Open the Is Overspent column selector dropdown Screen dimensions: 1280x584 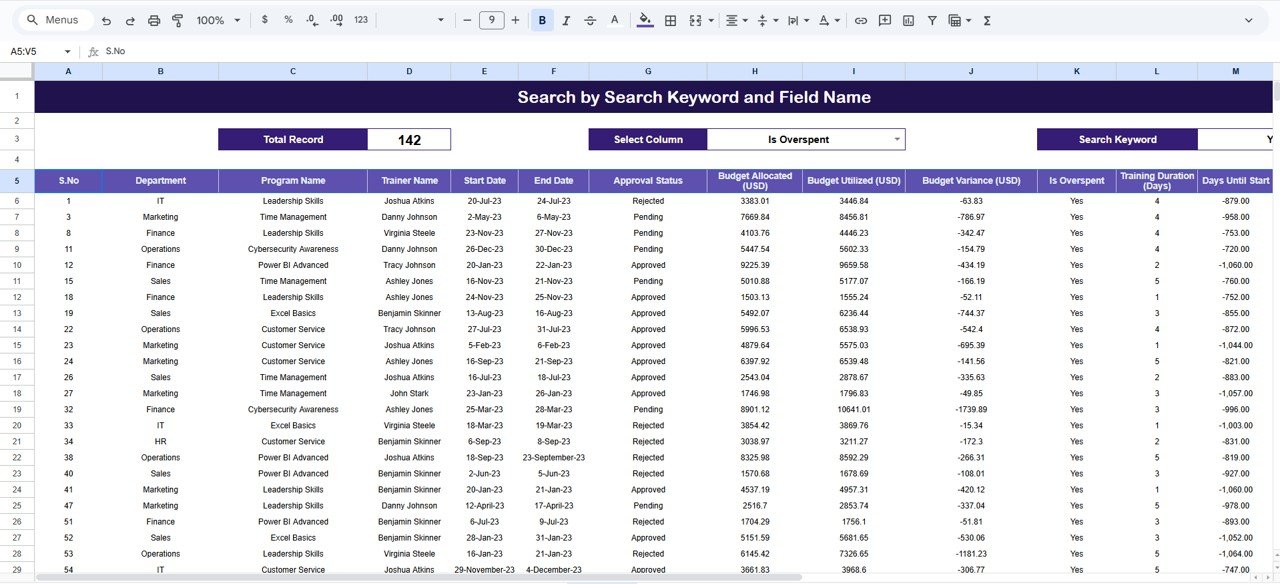[x=896, y=139]
